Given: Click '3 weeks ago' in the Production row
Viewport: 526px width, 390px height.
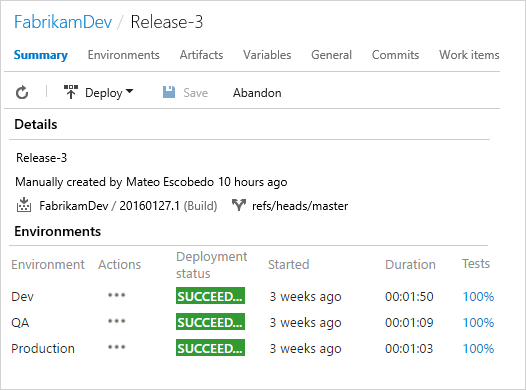Looking at the screenshot, I should pos(305,349).
